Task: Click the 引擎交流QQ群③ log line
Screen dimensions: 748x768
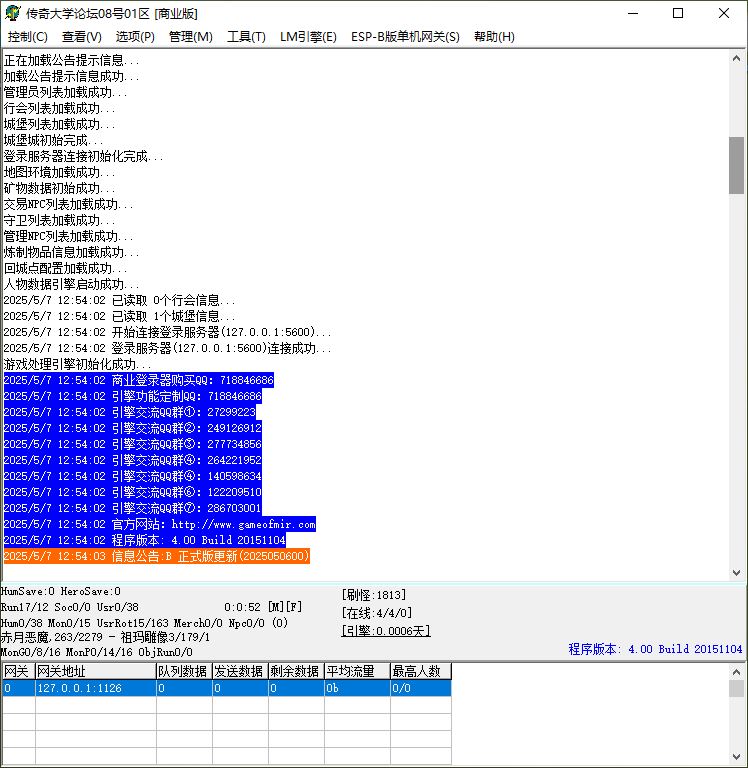Action: coord(133,444)
